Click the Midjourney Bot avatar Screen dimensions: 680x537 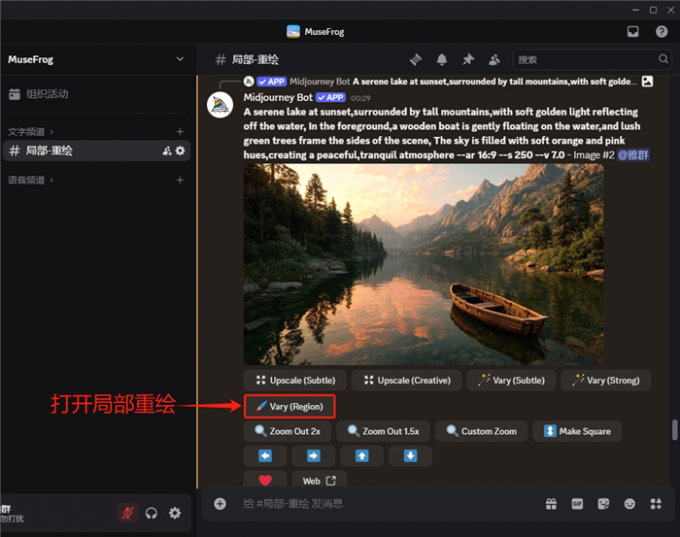tap(220, 105)
